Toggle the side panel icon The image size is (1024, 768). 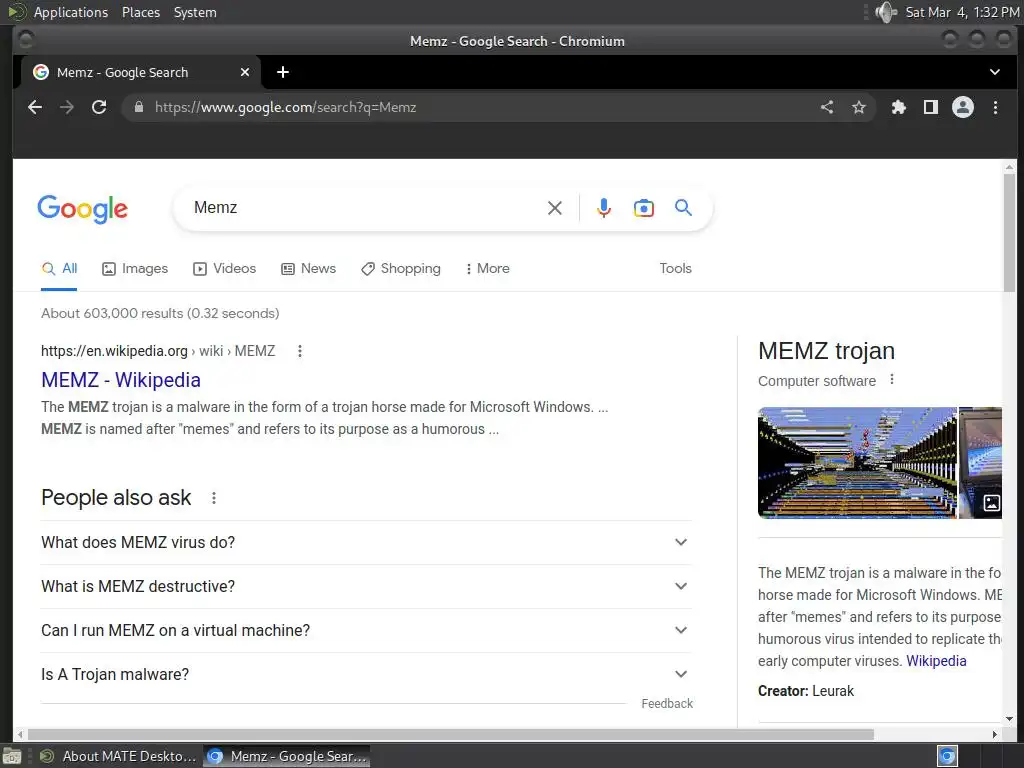931,107
